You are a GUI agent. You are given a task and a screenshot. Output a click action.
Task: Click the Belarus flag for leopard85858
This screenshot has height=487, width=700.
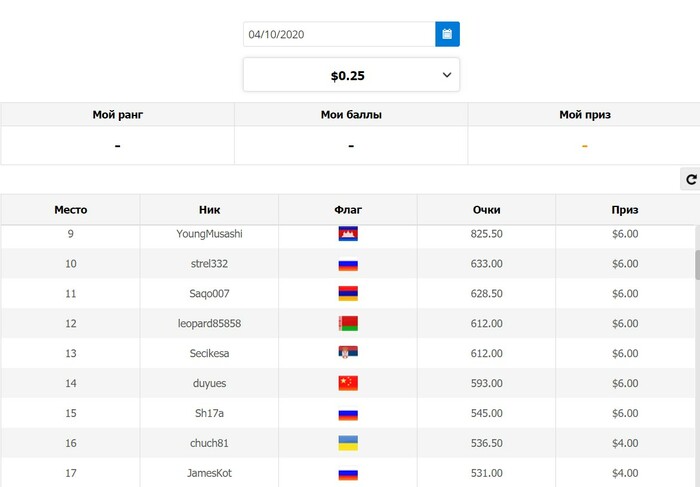[348, 324]
